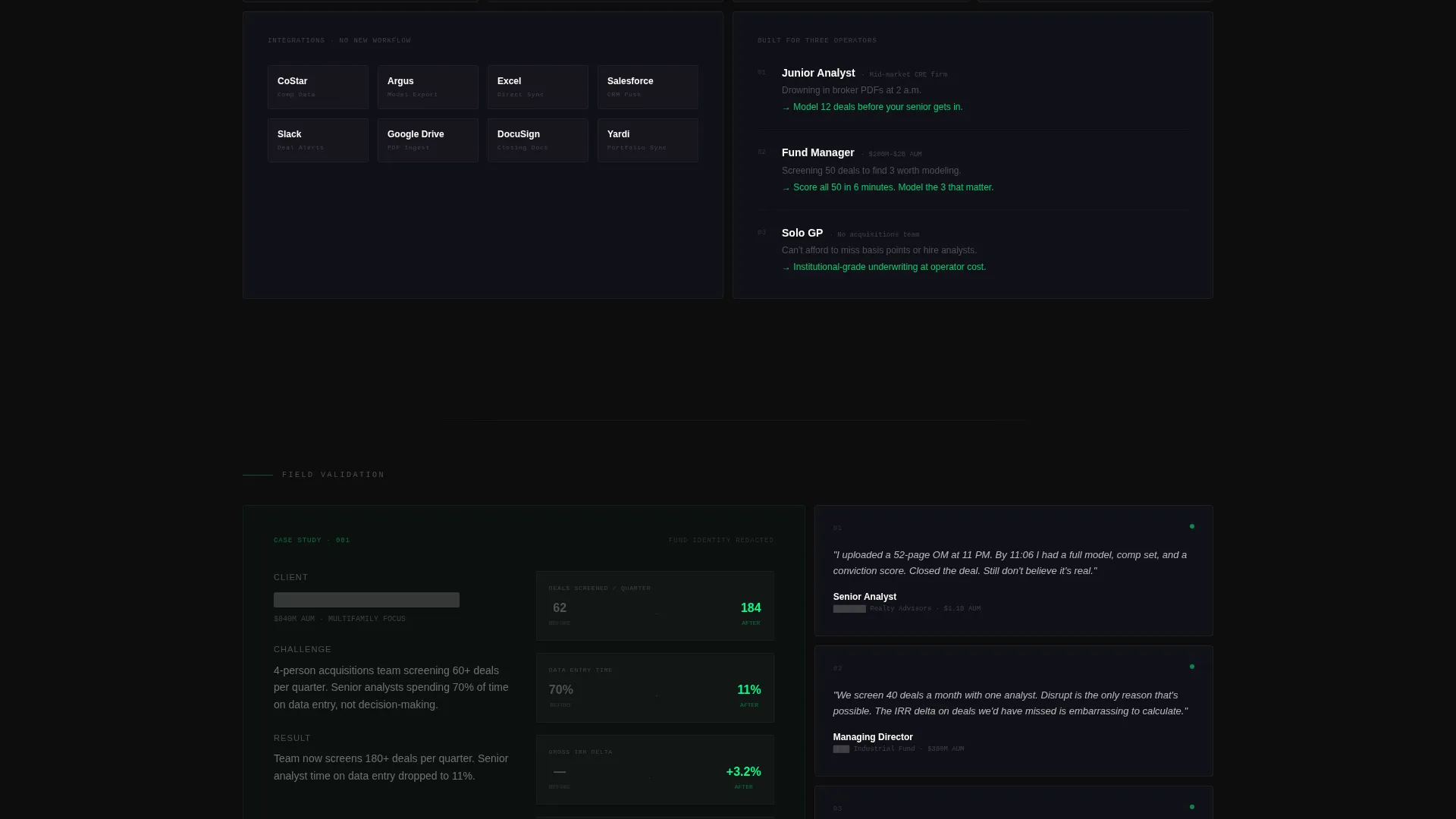Click the Fund Manager heading
Image resolution: width=1456 pixels, height=819 pixels.
(x=817, y=152)
